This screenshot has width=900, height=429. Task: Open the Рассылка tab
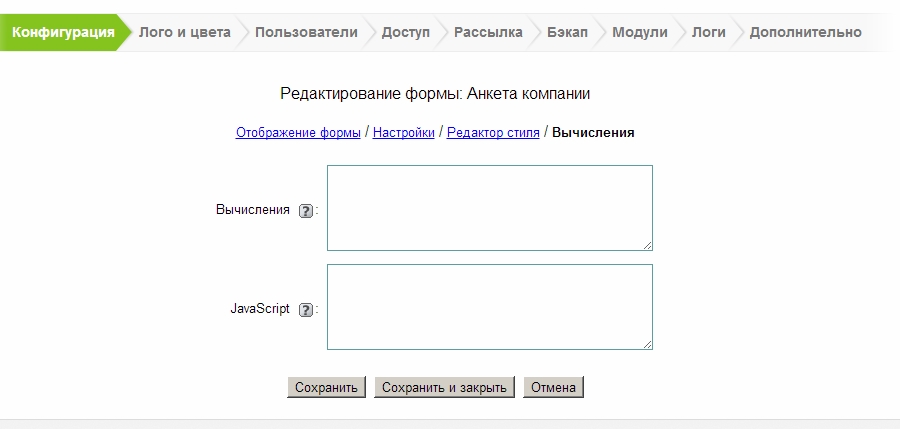[x=488, y=32]
